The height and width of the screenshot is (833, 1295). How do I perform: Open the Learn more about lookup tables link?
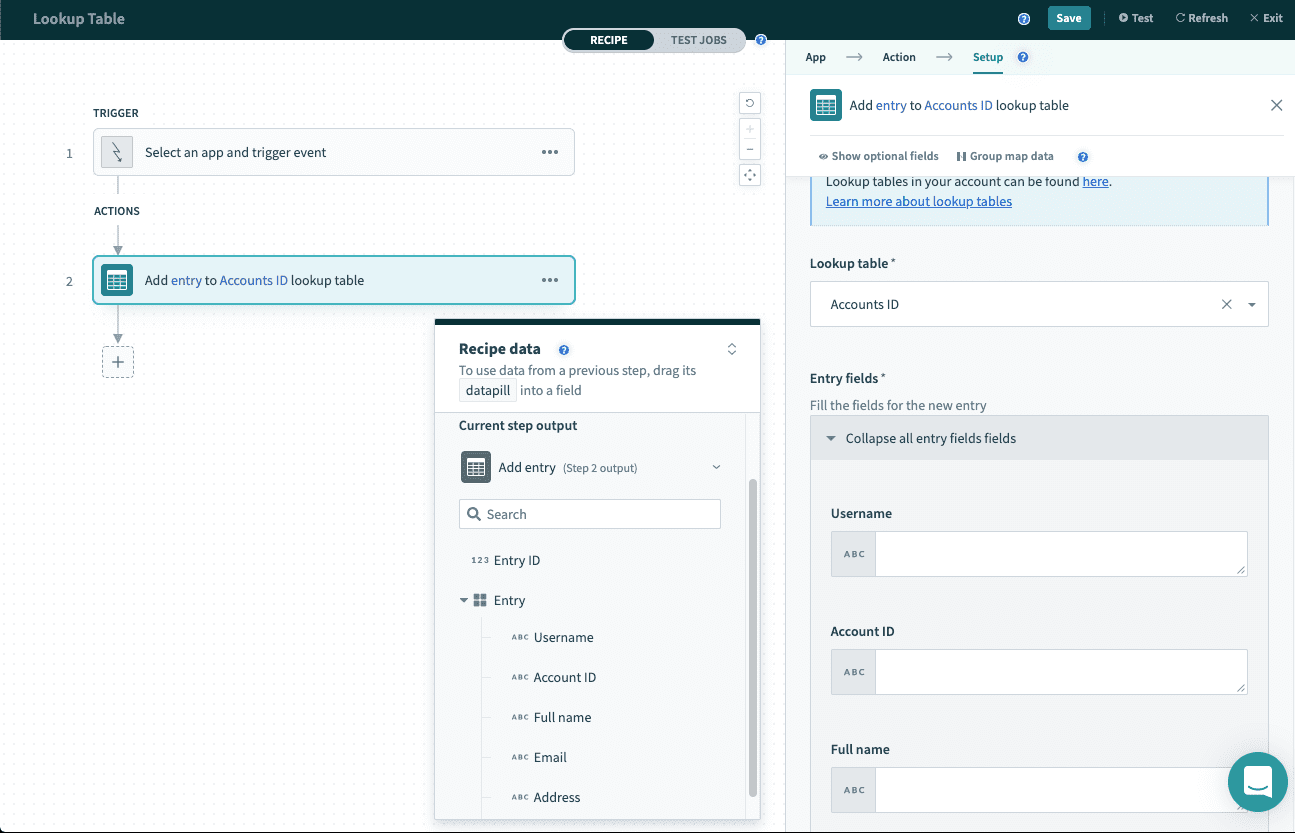pos(918,201)
